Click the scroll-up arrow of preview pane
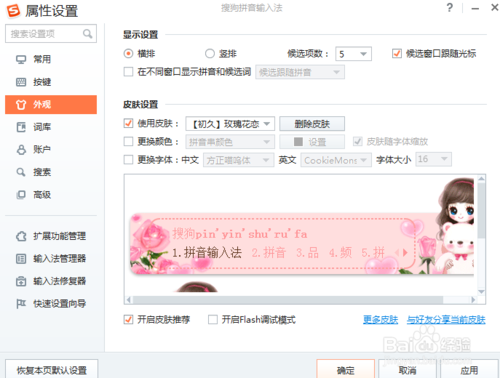This screenshot has width=500, height=378. [x=481, y=179]
